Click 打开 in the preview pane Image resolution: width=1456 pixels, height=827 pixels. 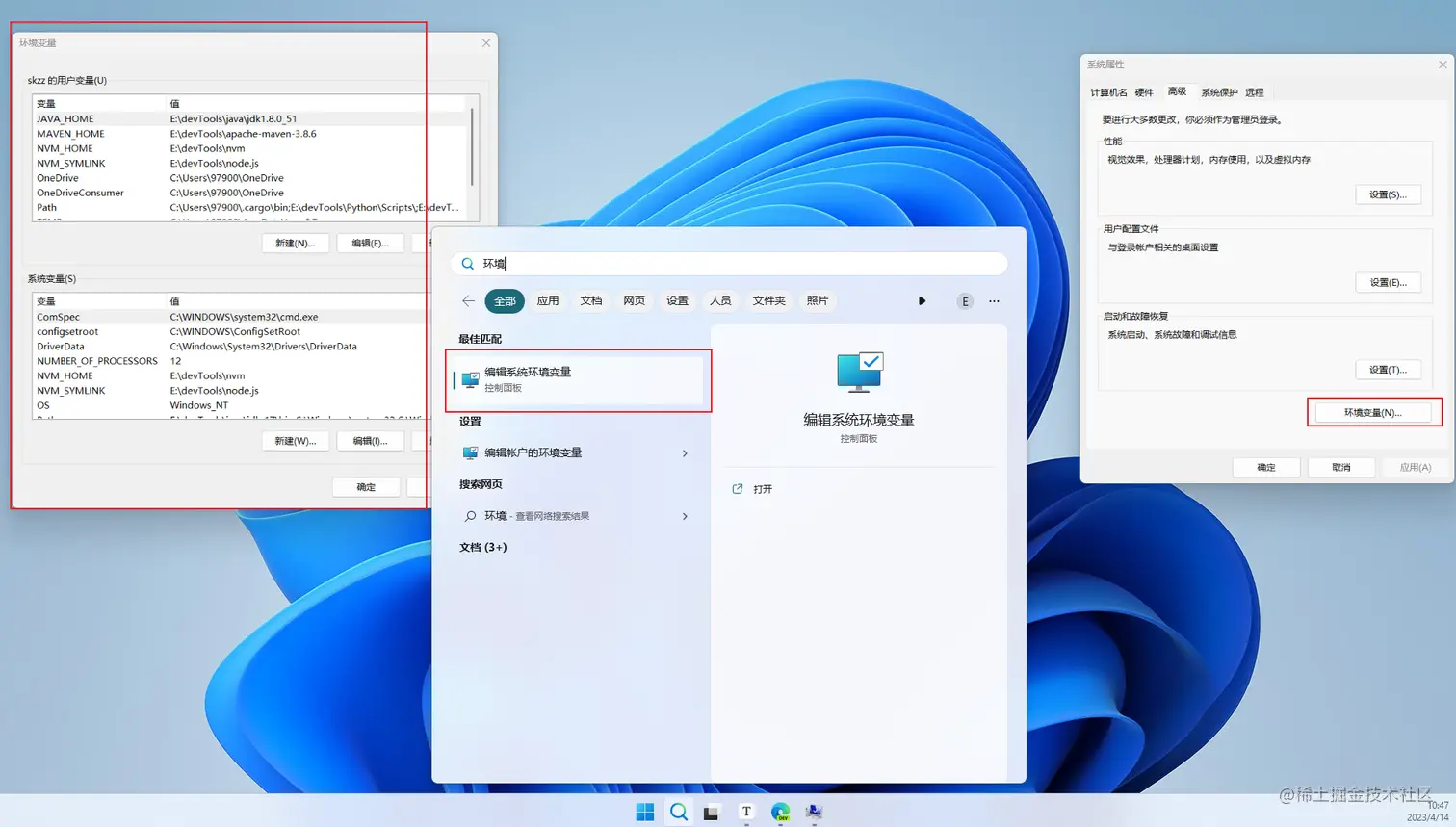763,489
